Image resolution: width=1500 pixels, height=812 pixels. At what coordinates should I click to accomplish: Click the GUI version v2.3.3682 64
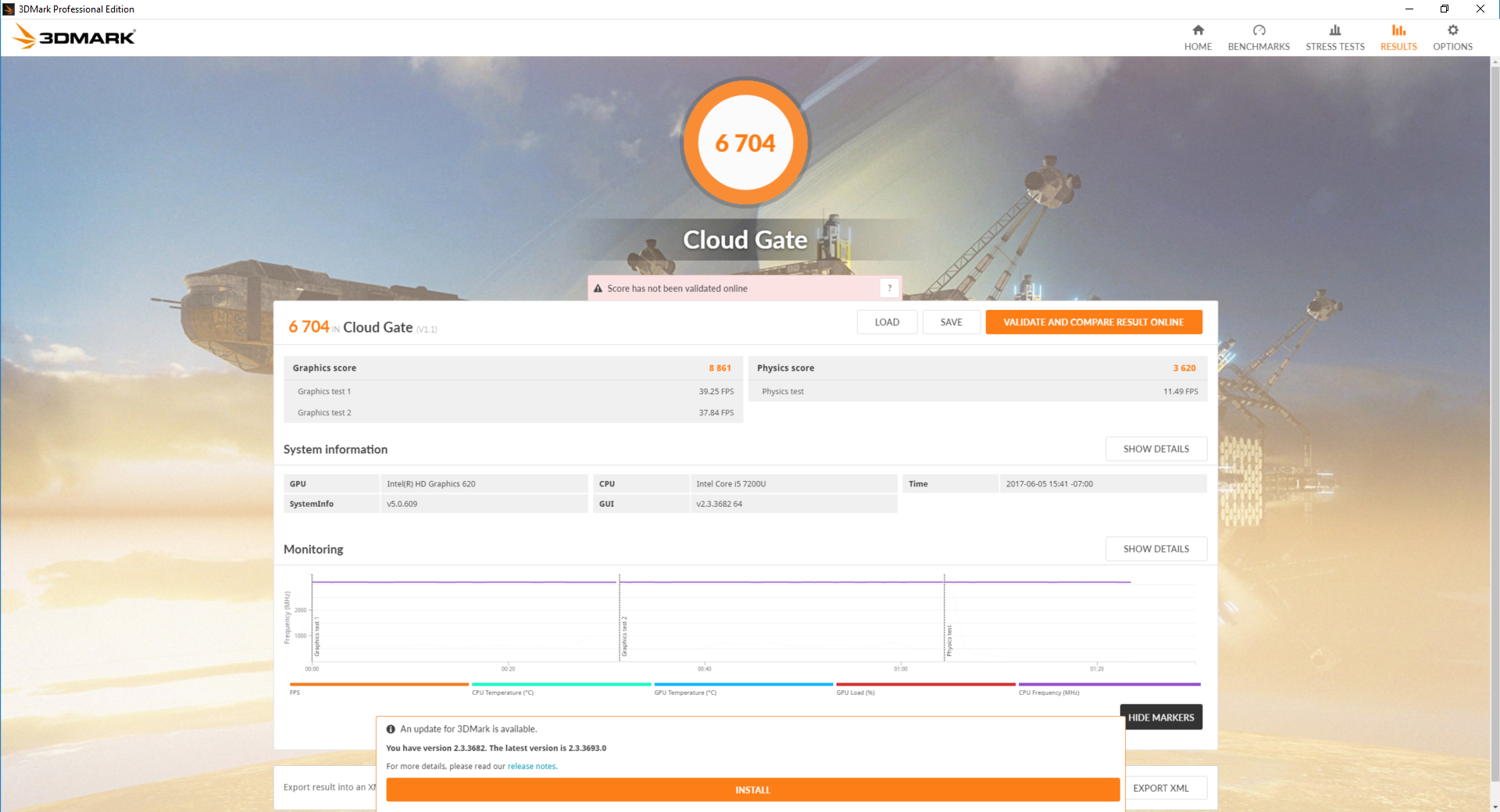[x=720, y=504]
